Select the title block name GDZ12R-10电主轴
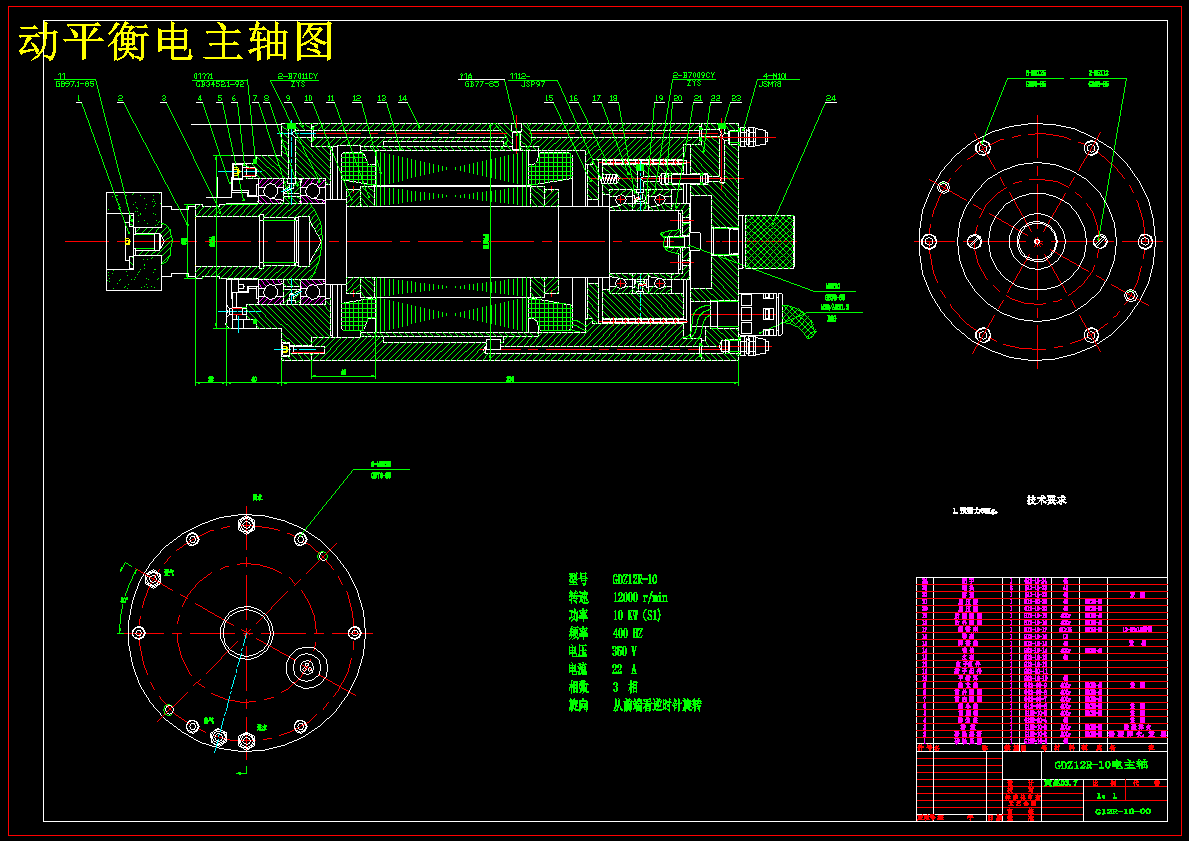This screenshot has width=1189, height=841. coord(1101,764)
